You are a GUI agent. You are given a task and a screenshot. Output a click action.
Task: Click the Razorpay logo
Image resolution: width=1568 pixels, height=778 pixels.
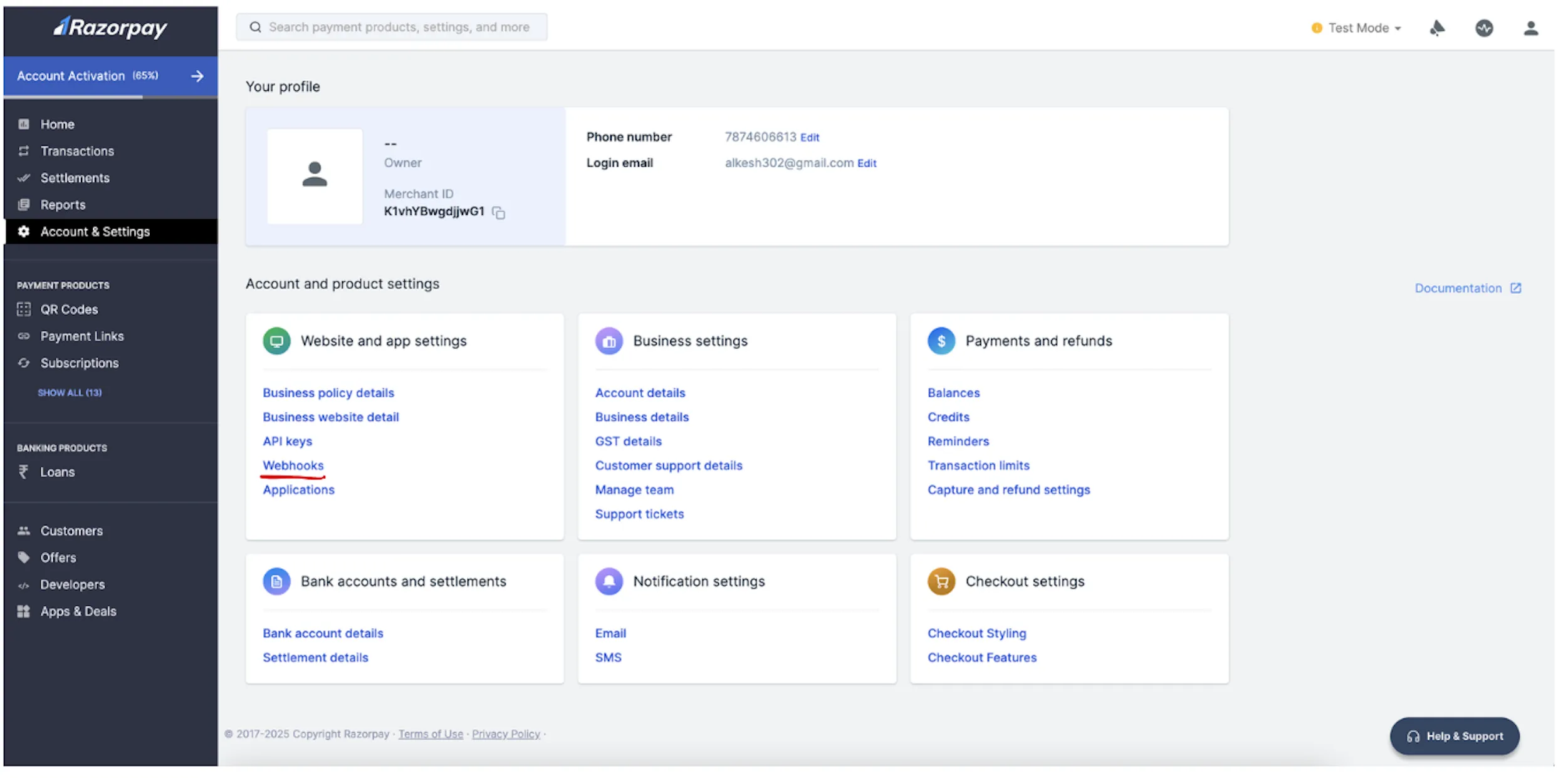110,27
